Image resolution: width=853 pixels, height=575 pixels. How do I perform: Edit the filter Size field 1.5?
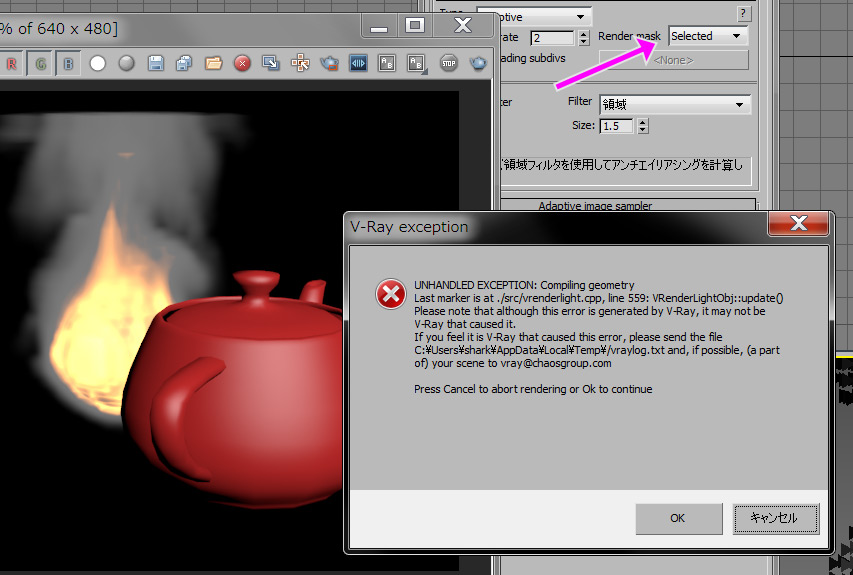[x=616, y=126]
